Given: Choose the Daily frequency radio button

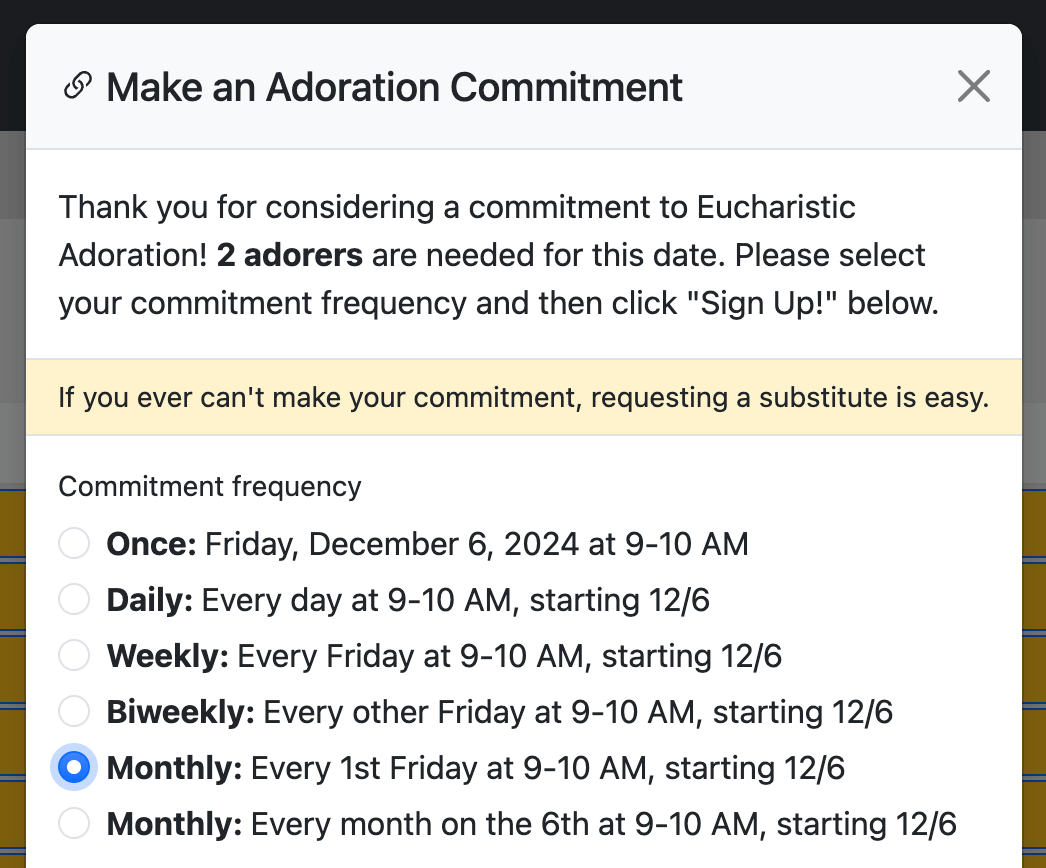Looking at the screenshot, I should coord(74,600).
